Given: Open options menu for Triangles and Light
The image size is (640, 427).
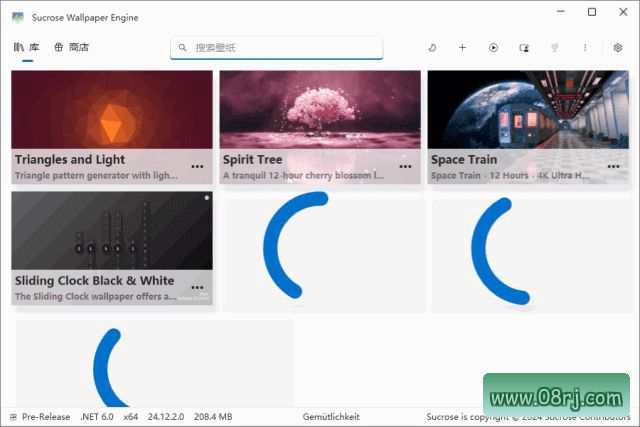Looking at the screenshot, I should click(x=198, y=167).
